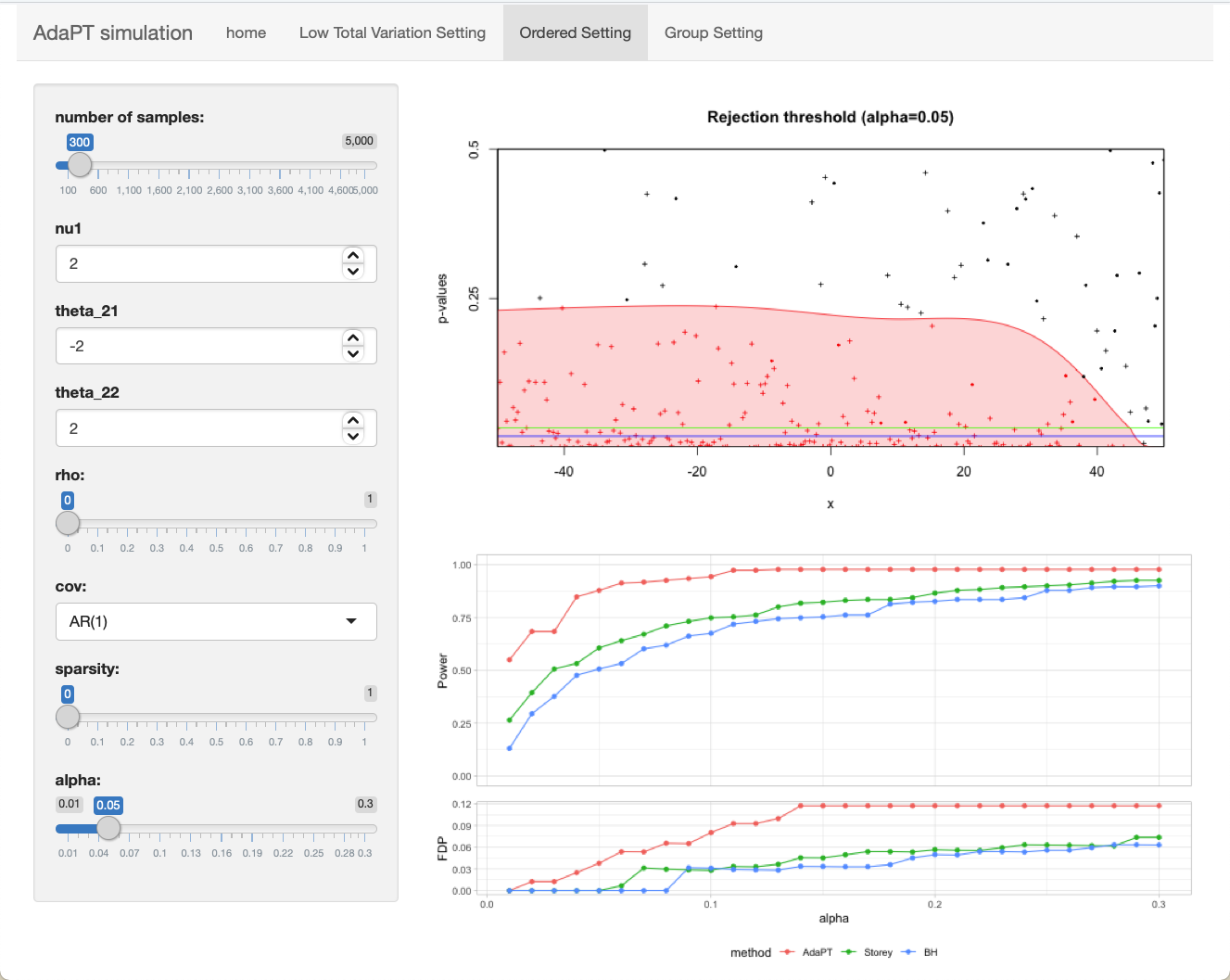This screenshot has width=1230, height=980.
Task: Click the 0.01 minimum alpha label
Action: 70,804
